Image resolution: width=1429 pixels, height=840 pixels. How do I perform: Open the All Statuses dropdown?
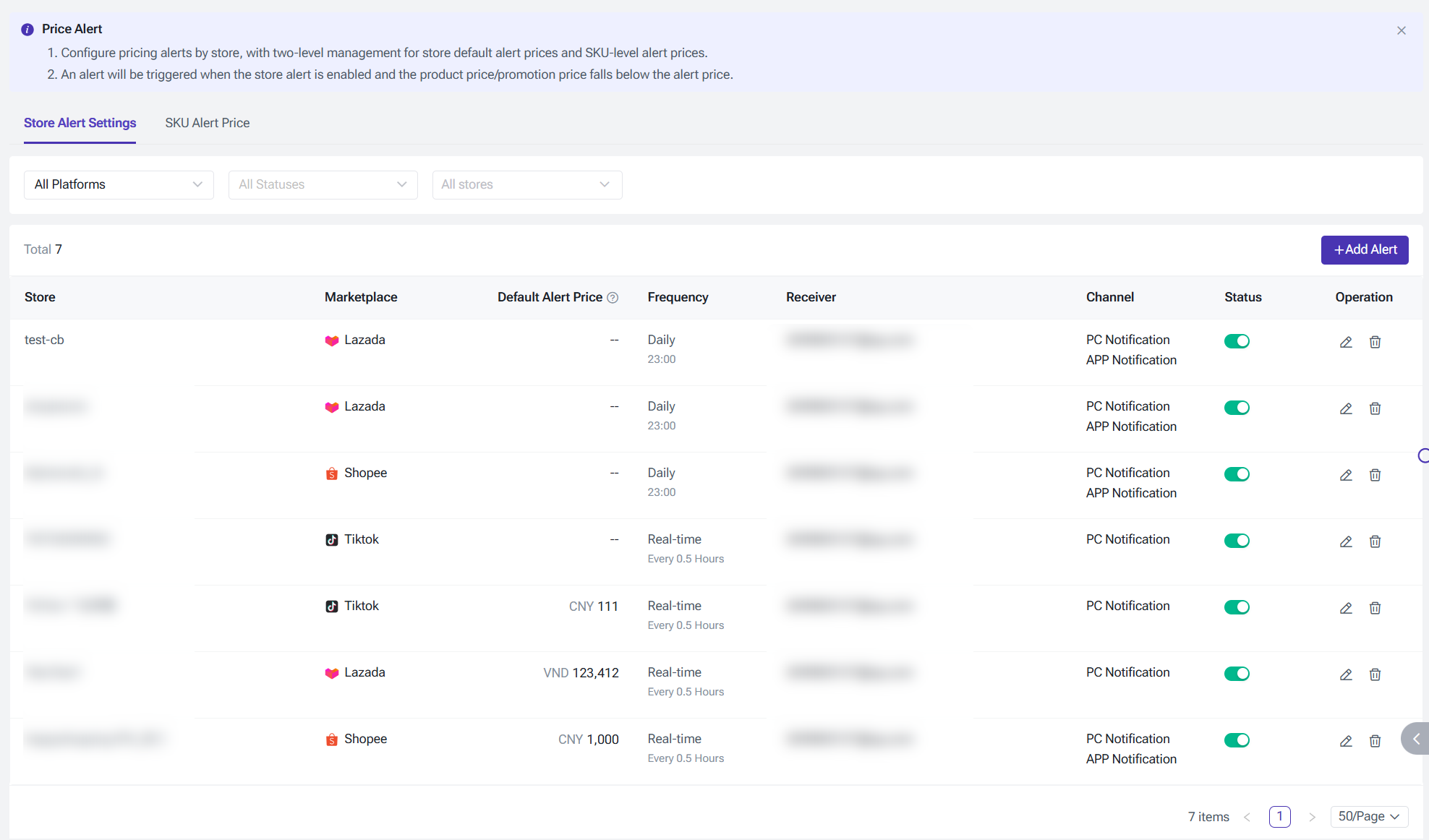pyautogui.click(x=323, y=184)
